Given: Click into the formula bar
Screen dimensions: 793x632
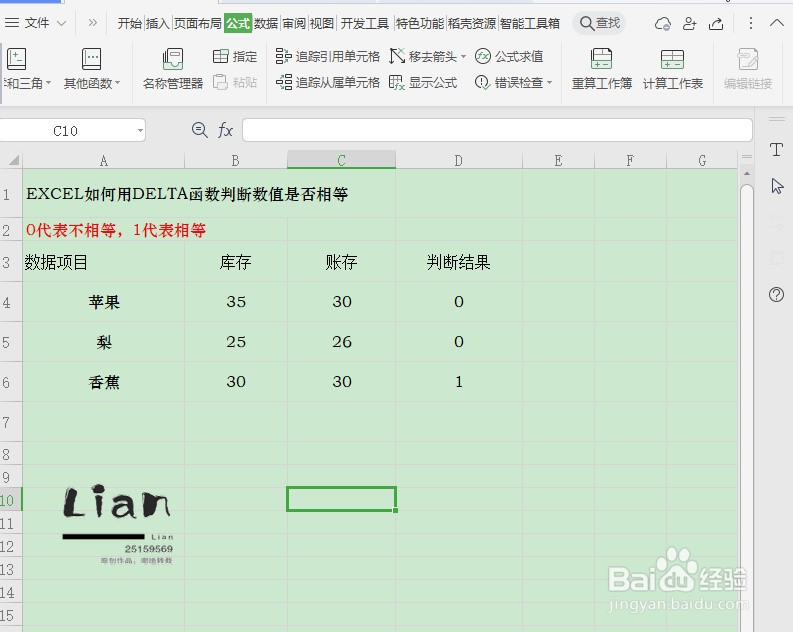Looking at the screenshot, I should click(x=497, y=130).
